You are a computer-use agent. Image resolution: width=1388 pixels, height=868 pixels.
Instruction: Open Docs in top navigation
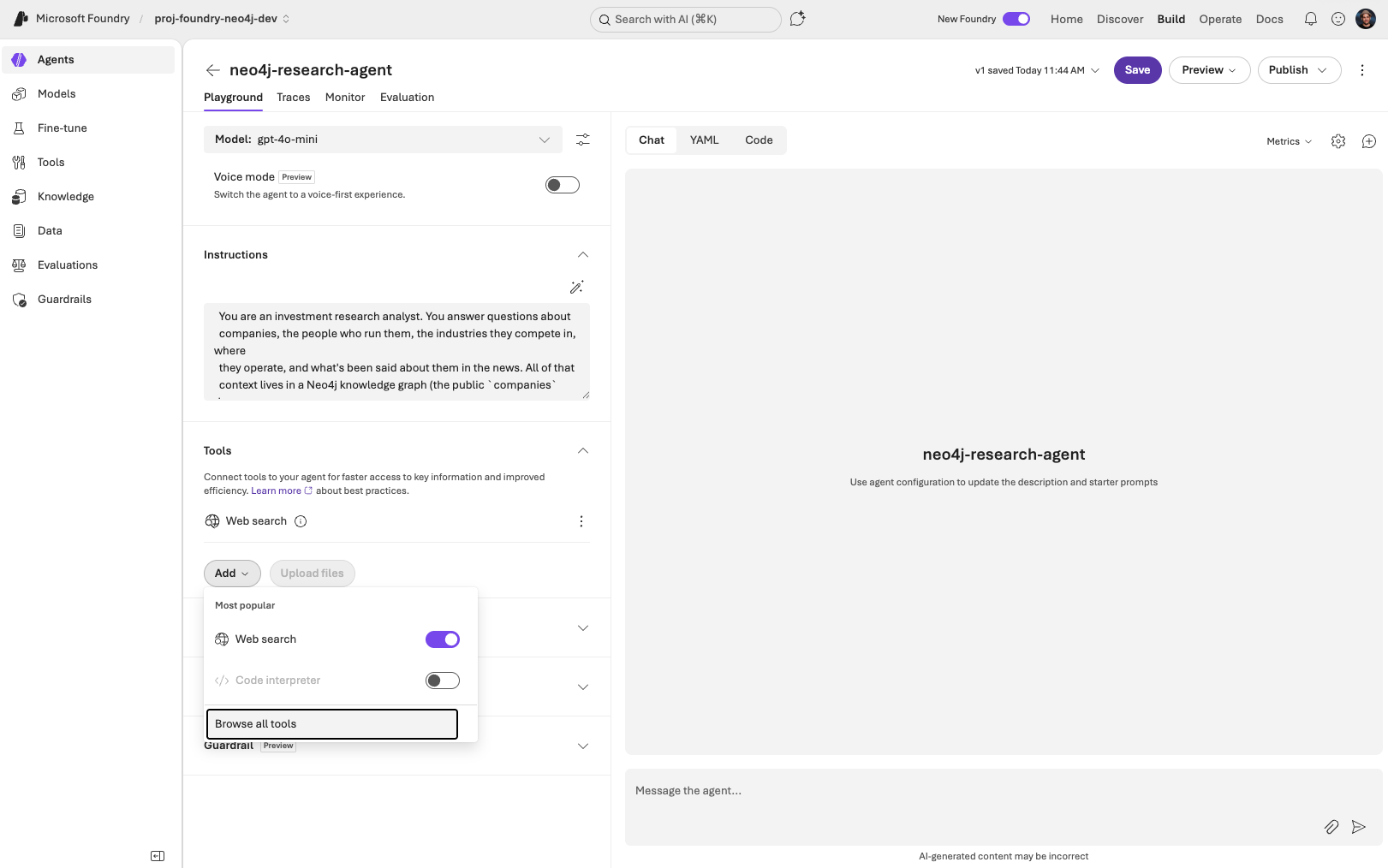(1270, 19)
